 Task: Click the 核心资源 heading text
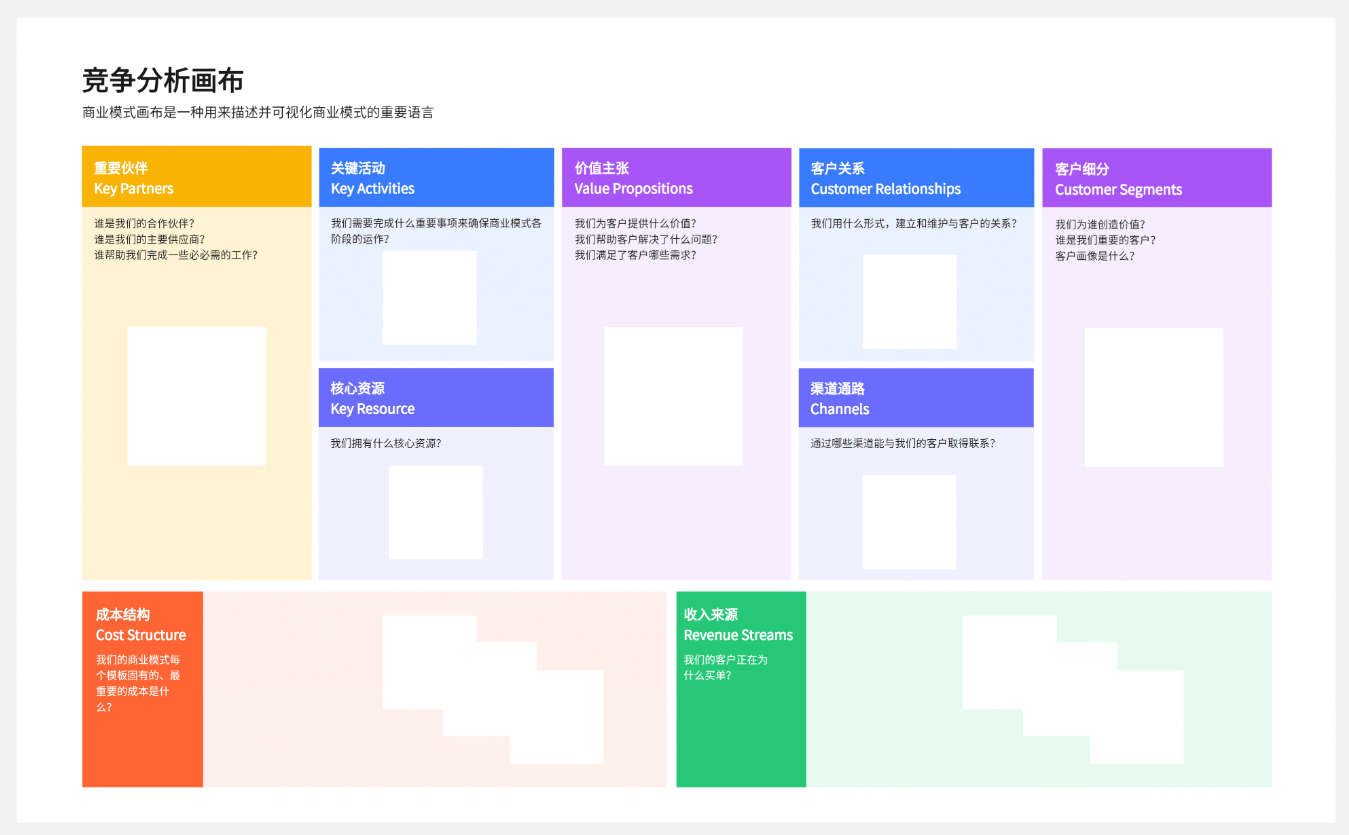click(x=358, y=388)
